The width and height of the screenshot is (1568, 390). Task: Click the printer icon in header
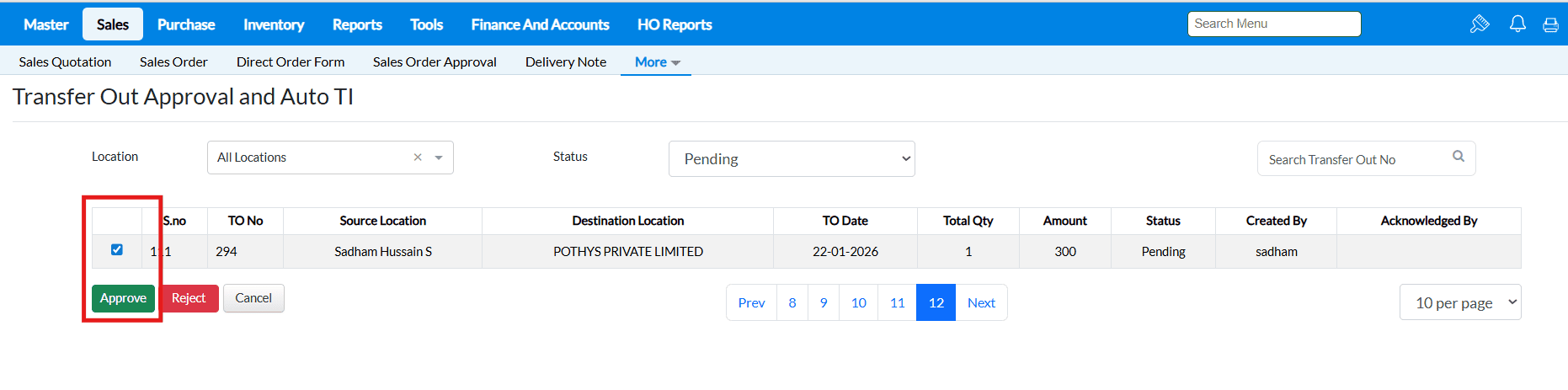pyautogui.click(x=1550, y=25)
